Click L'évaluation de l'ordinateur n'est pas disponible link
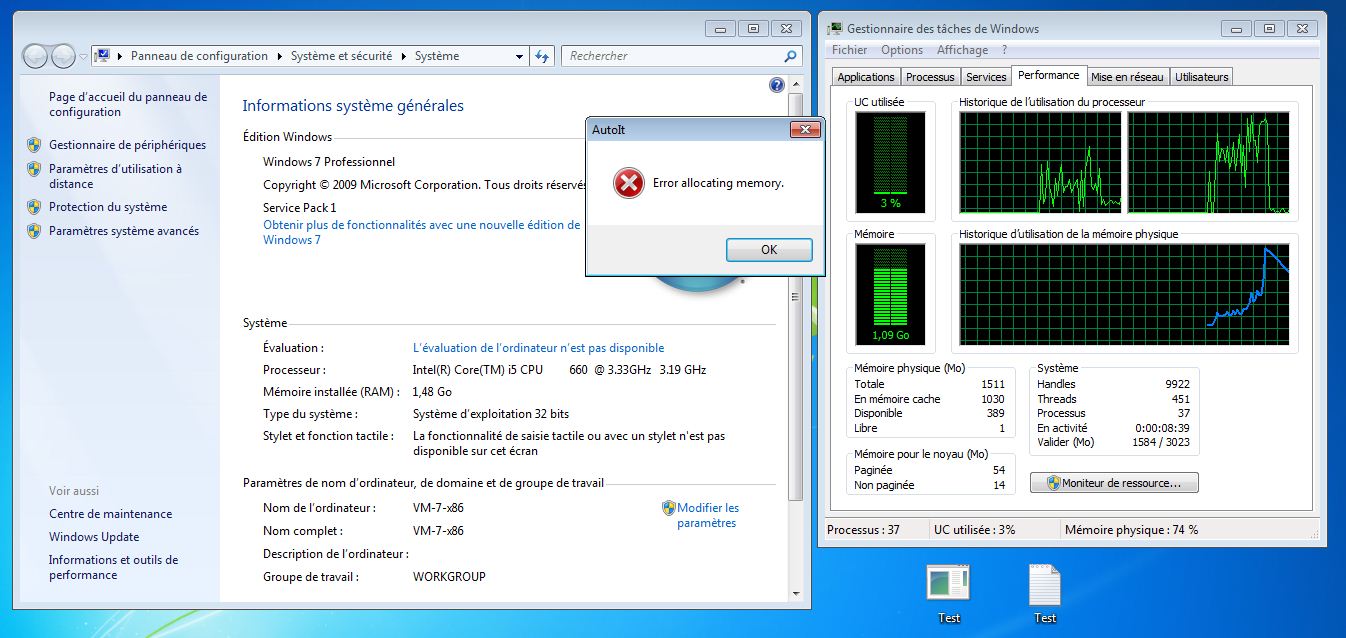This screenshot has height=638, width=1346. 538,348
